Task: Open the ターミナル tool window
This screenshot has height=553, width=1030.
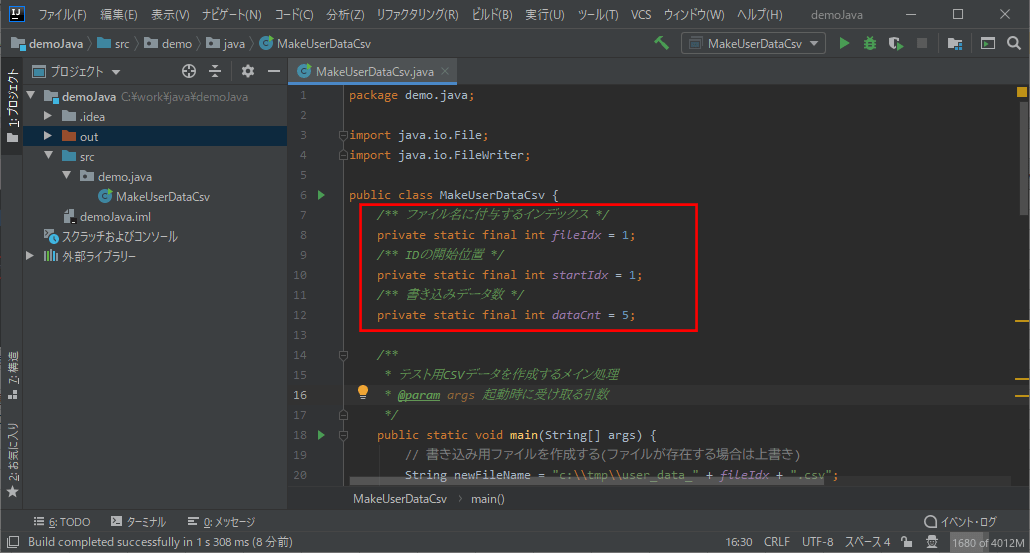Action: point(138,521)
